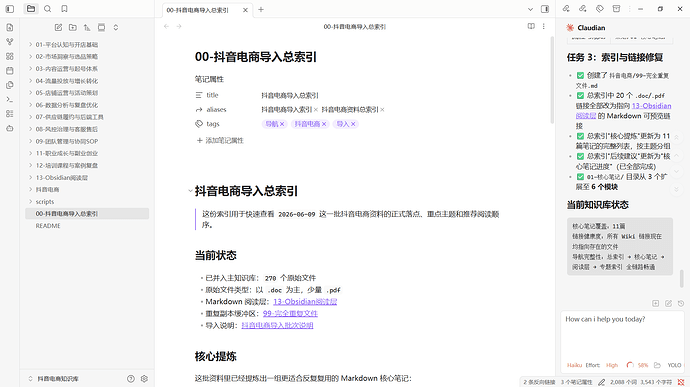This screenshot has height=387, width=690.
Task: Open the canvas ribbon icon
Action: 10,56
